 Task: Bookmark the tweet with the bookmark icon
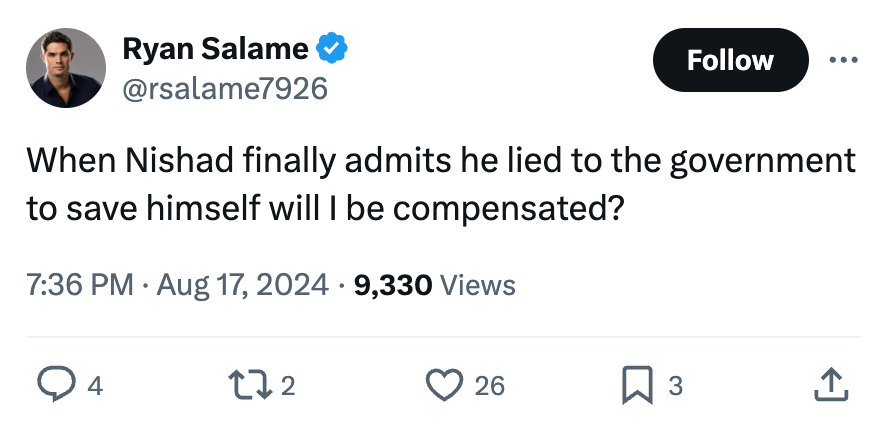pyautogui.click(x=637, y=385)
